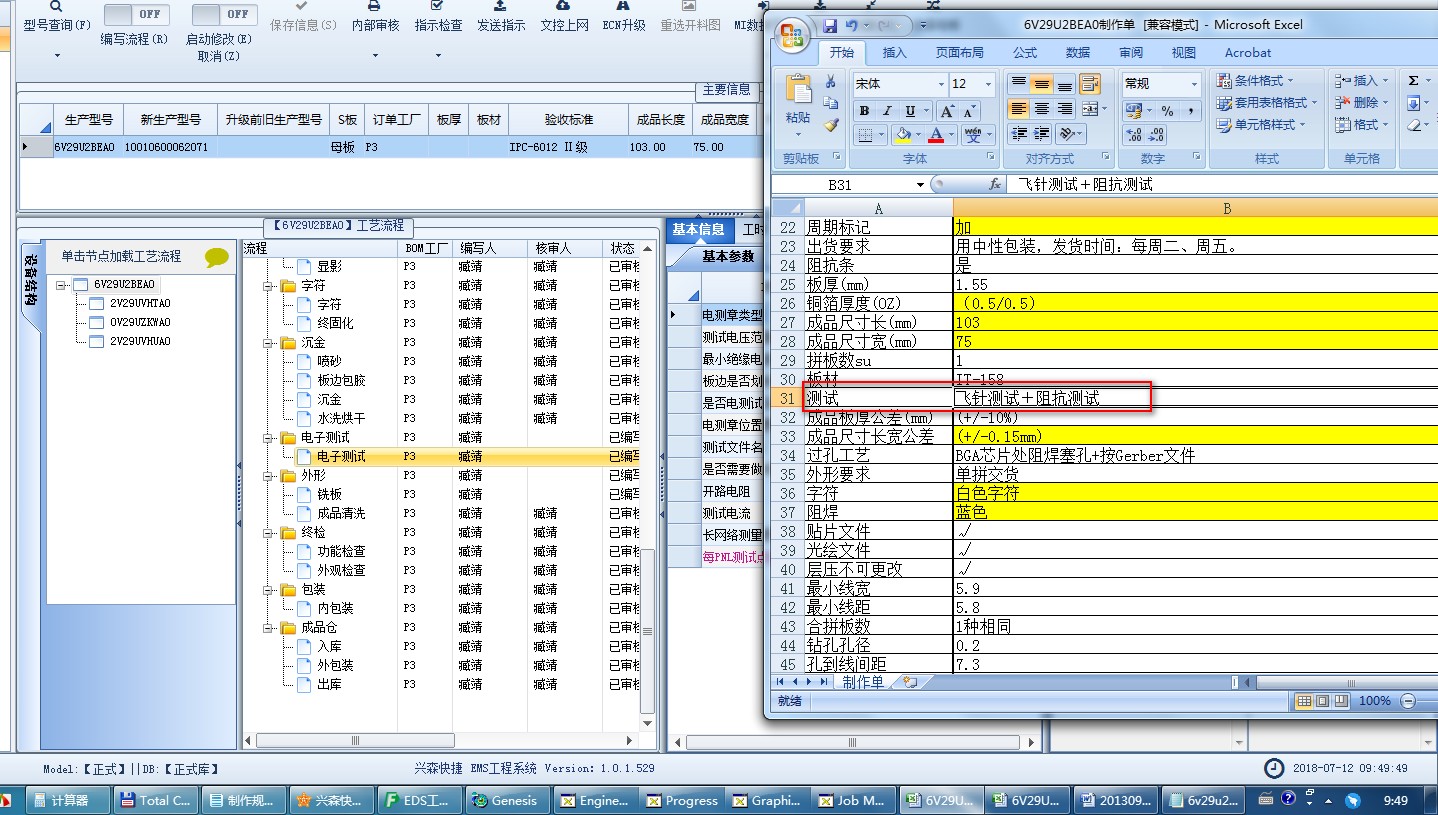Apply the red font color button

click(936, 135)
